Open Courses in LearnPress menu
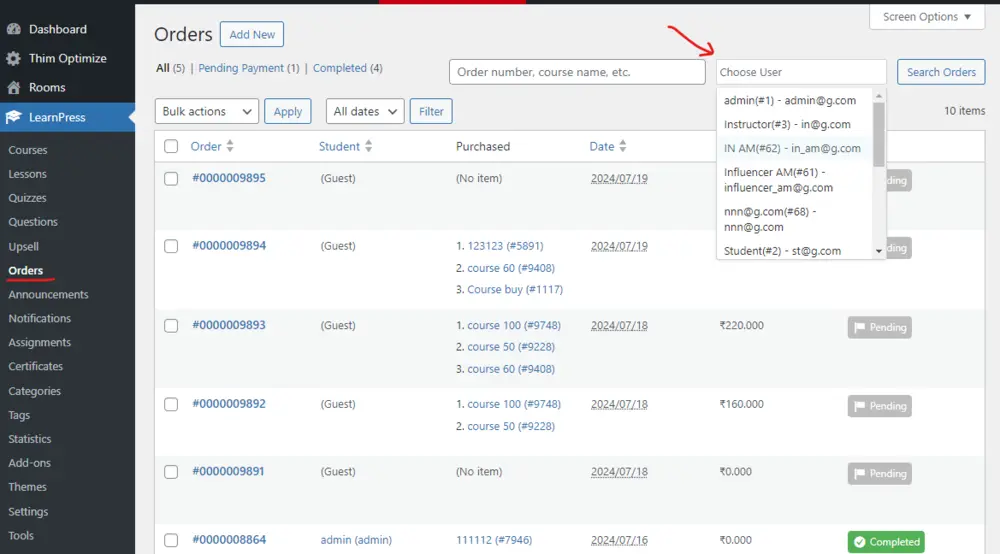 tap(27, 150)
